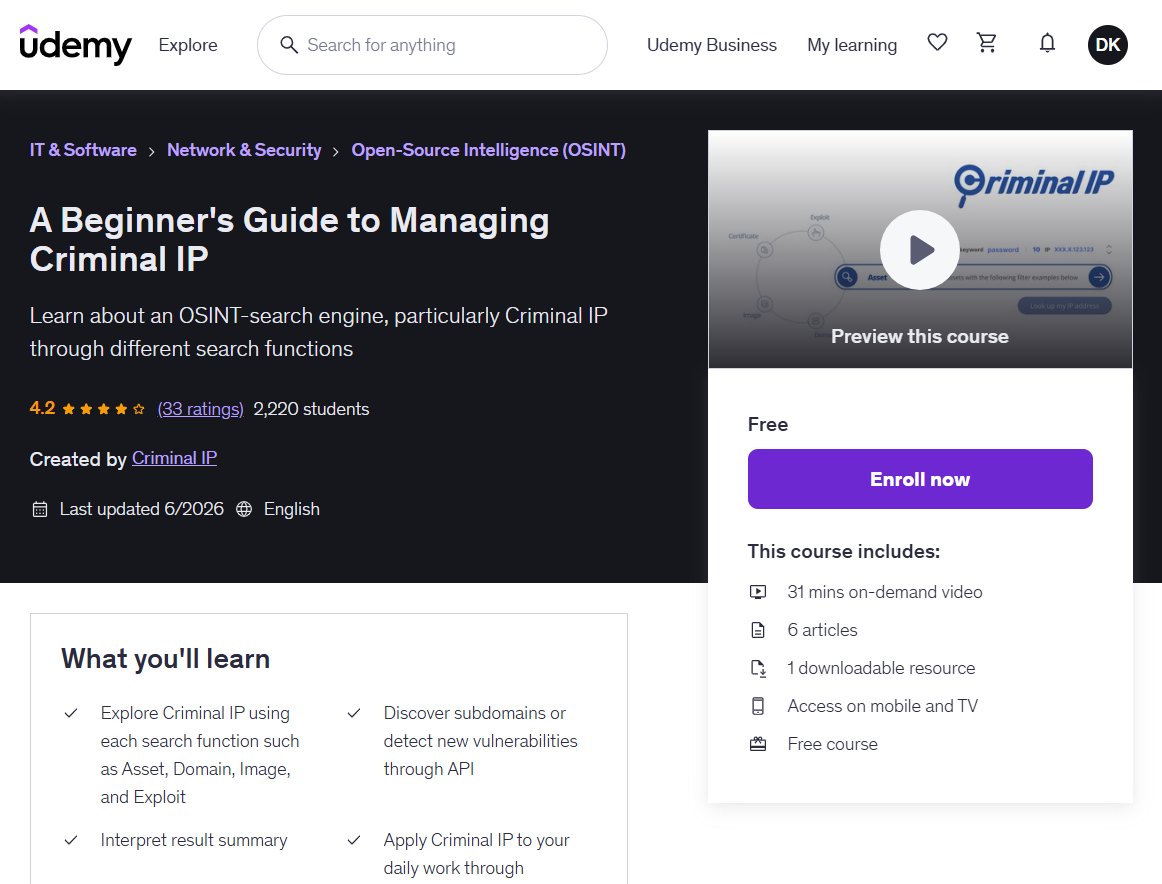Open IT & Software breadcrumb
1162x884 pixels.
(83, 150)
